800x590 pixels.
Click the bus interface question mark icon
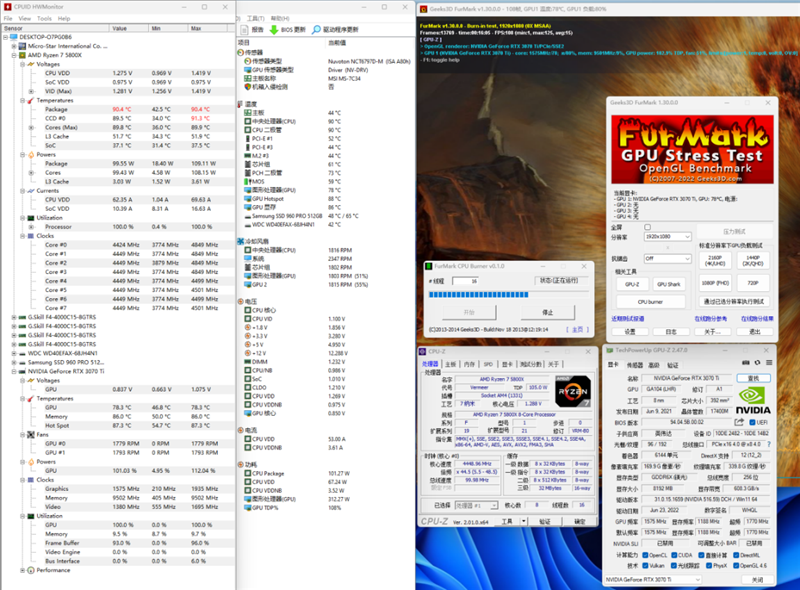(768, 444)
